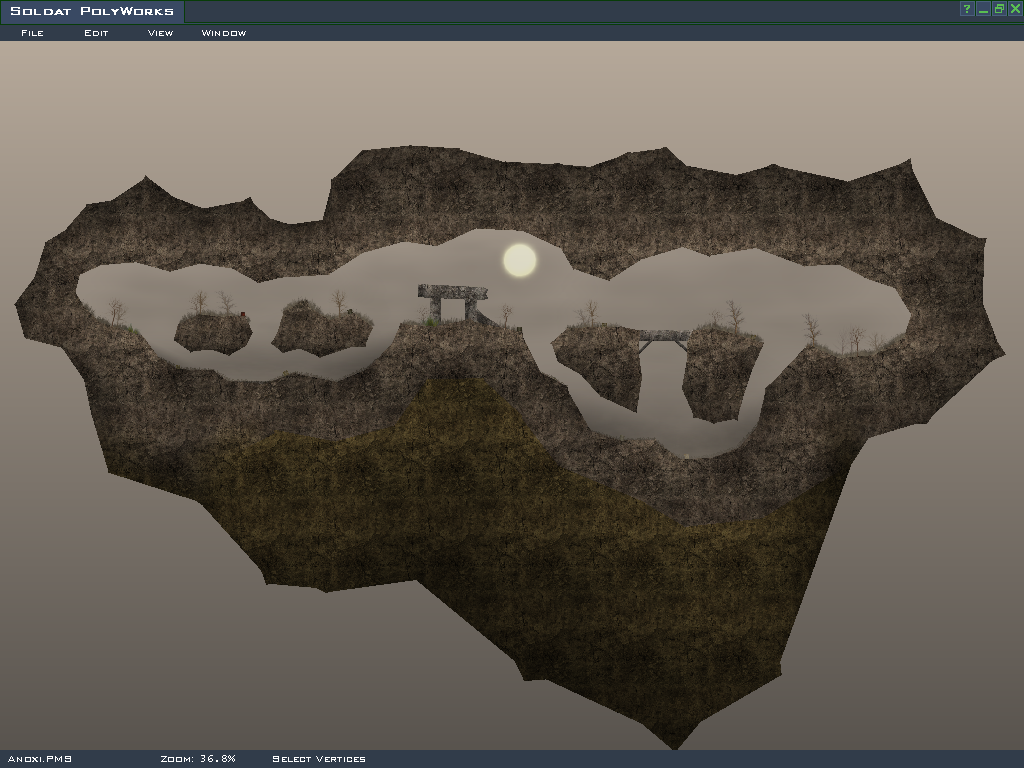Open the Window menu
Image resolution: width=1024 pixels, height=768 pixels.
(224, 33)
